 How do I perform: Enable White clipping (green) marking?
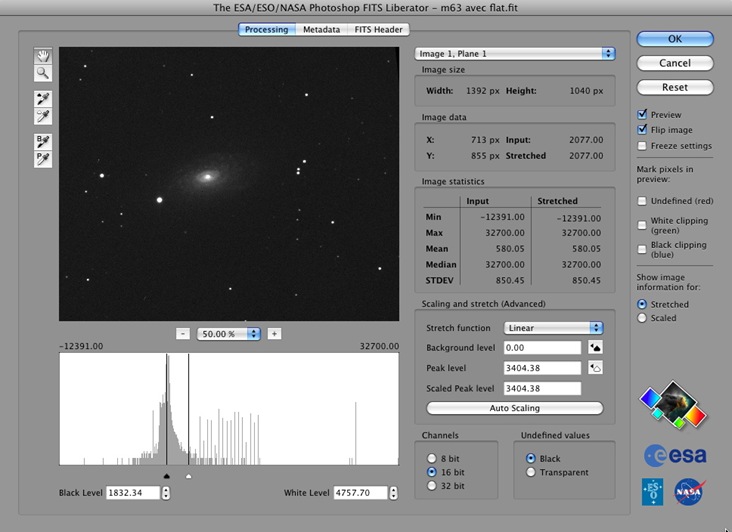[x=642, y=225]
